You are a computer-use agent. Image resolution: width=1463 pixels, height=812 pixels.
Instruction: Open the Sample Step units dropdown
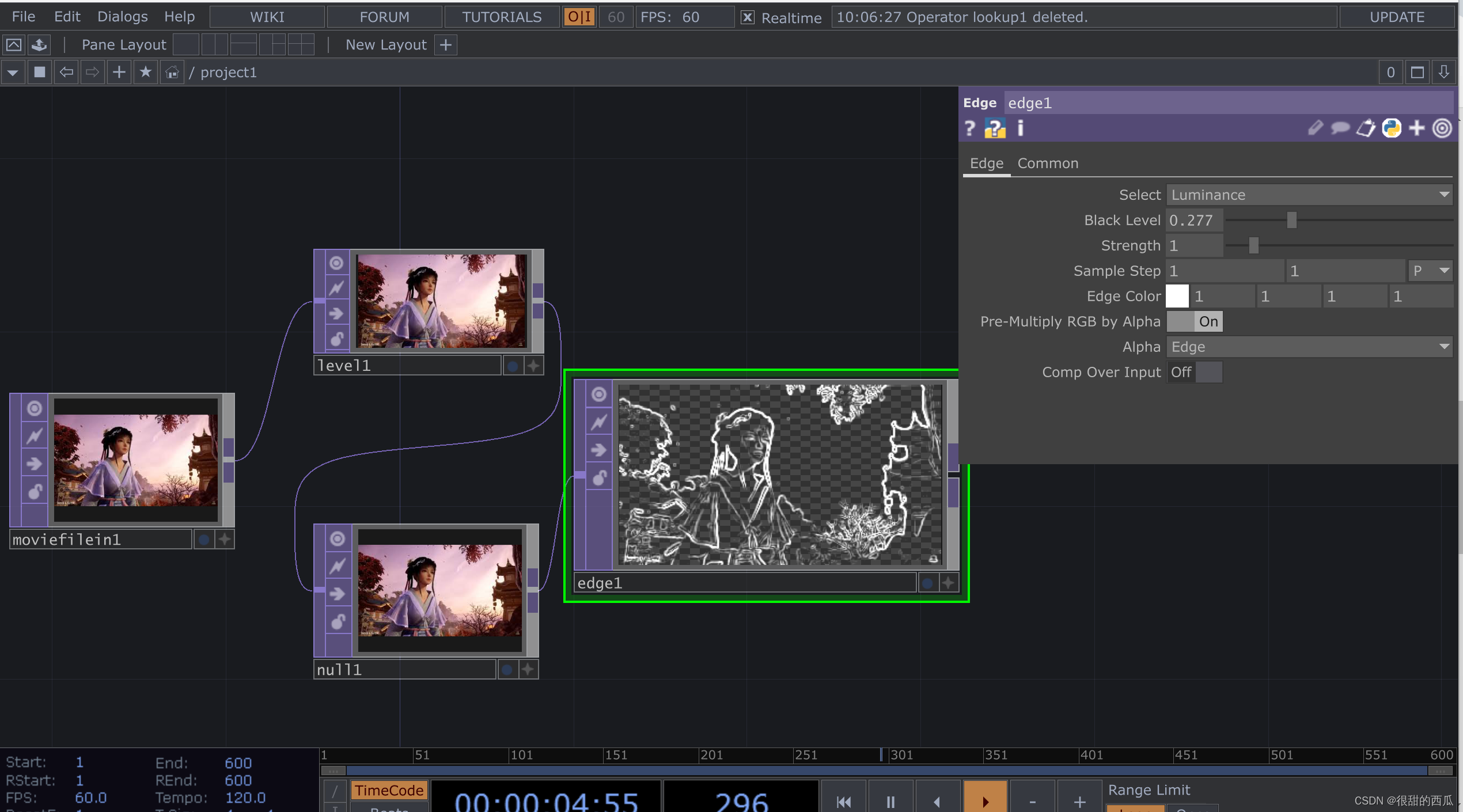(1430, 271)
